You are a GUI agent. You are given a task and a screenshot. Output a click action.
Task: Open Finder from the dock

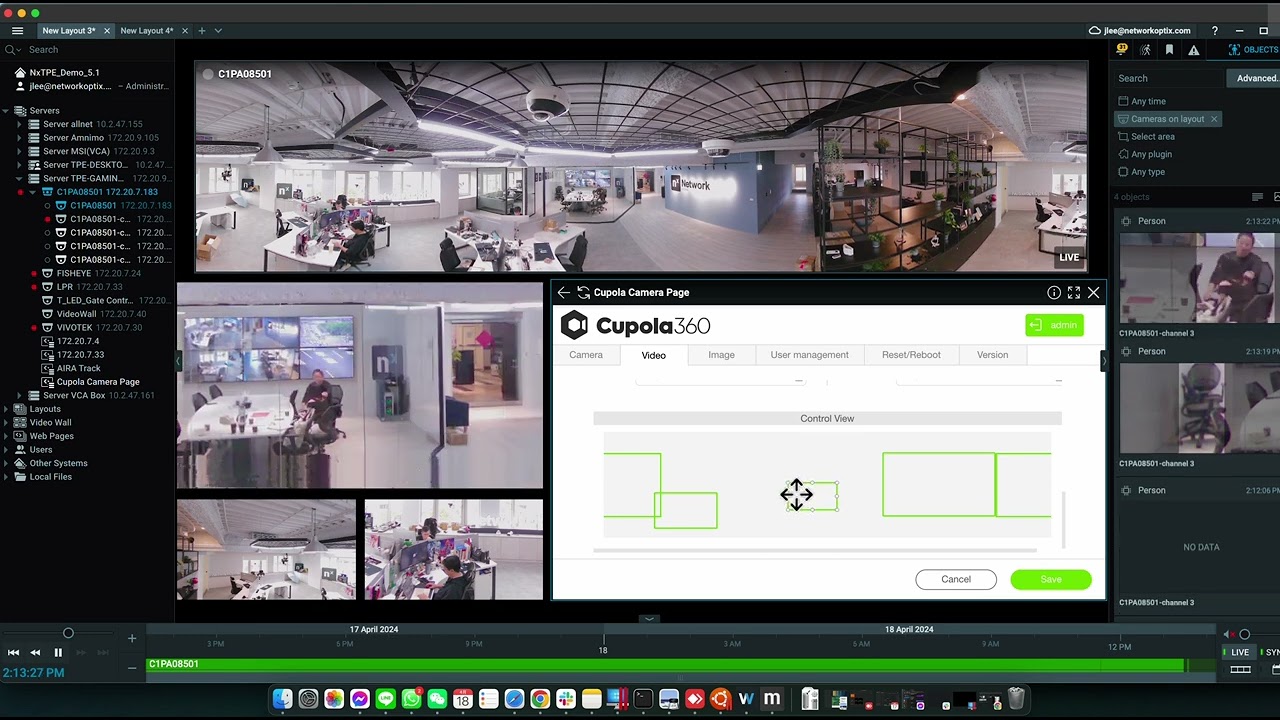coord(283,699)
